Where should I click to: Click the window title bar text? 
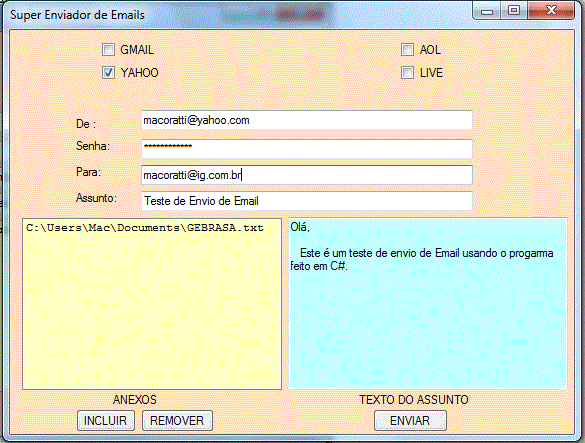coord(77,15)
